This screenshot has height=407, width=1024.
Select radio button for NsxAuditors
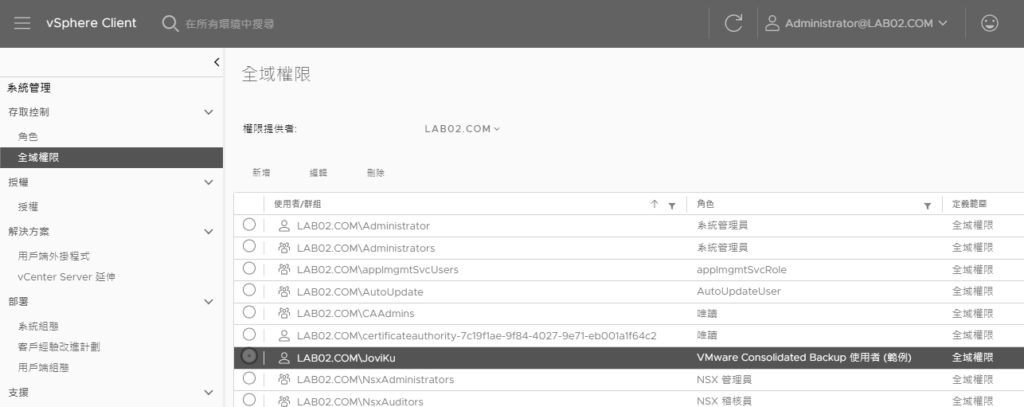(249, 399)
